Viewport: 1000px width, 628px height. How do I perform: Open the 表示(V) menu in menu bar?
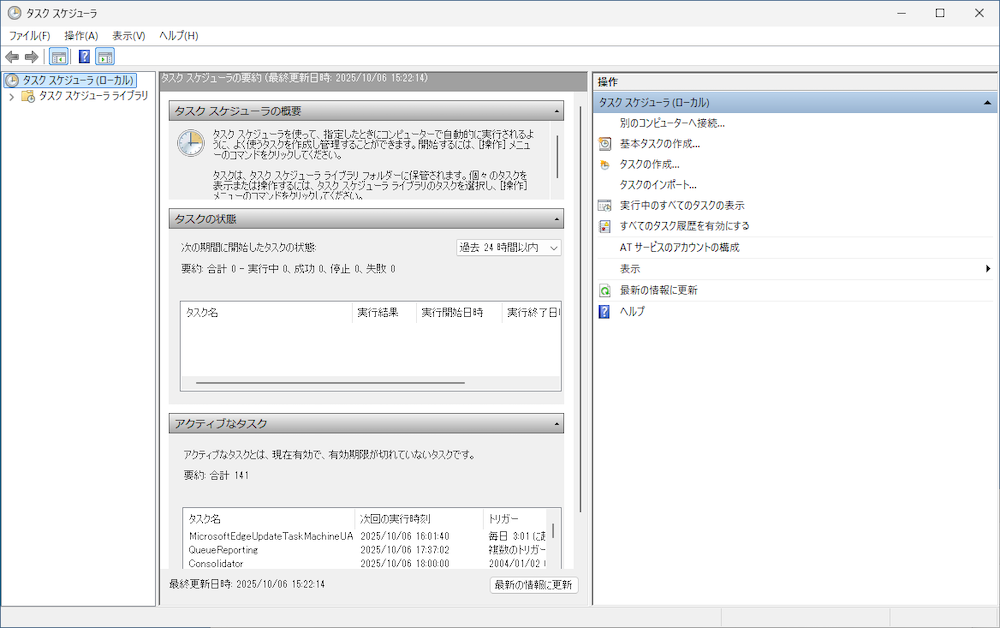tap(129, 35)
